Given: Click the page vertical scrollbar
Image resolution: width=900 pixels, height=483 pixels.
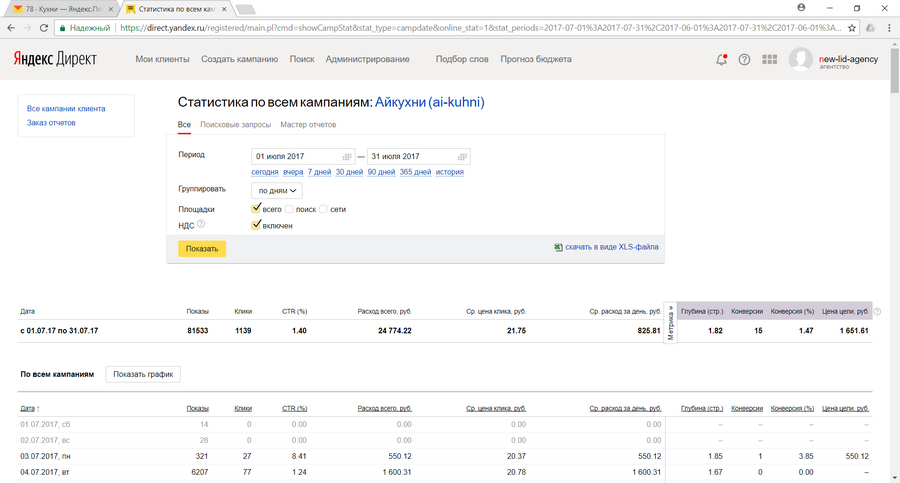Looking at the screenshot, I should coord(894,250).
